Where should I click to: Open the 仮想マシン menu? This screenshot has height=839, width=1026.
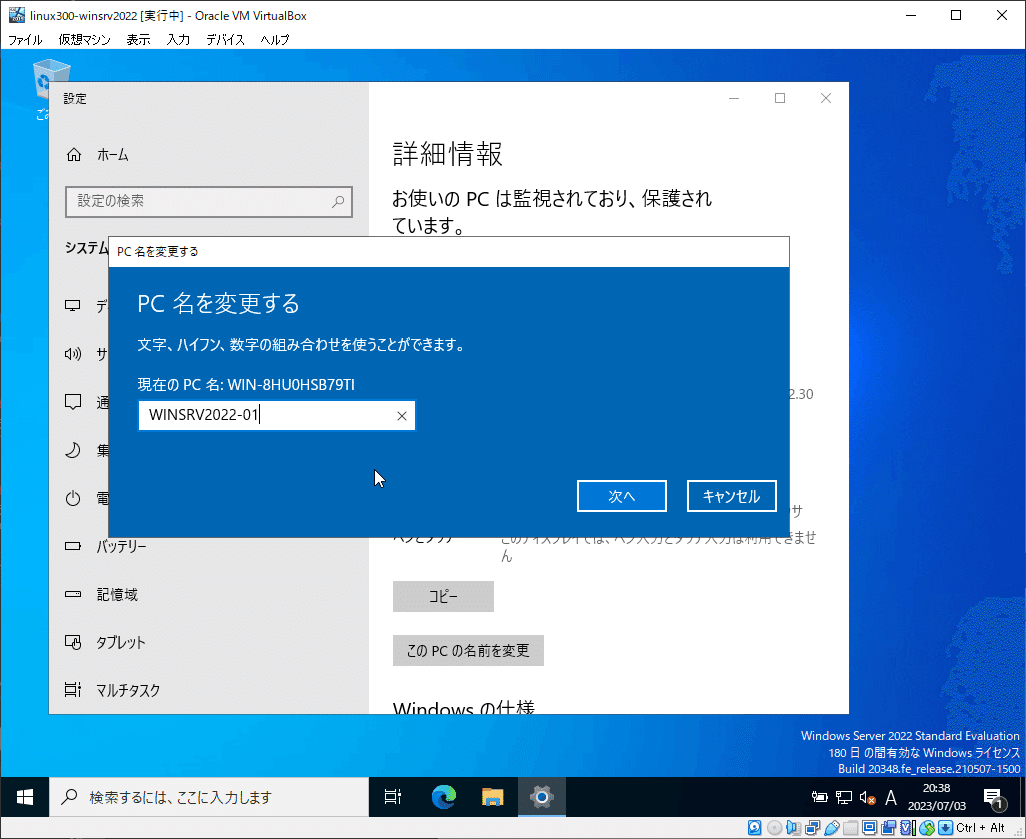[x=84, y=40]
